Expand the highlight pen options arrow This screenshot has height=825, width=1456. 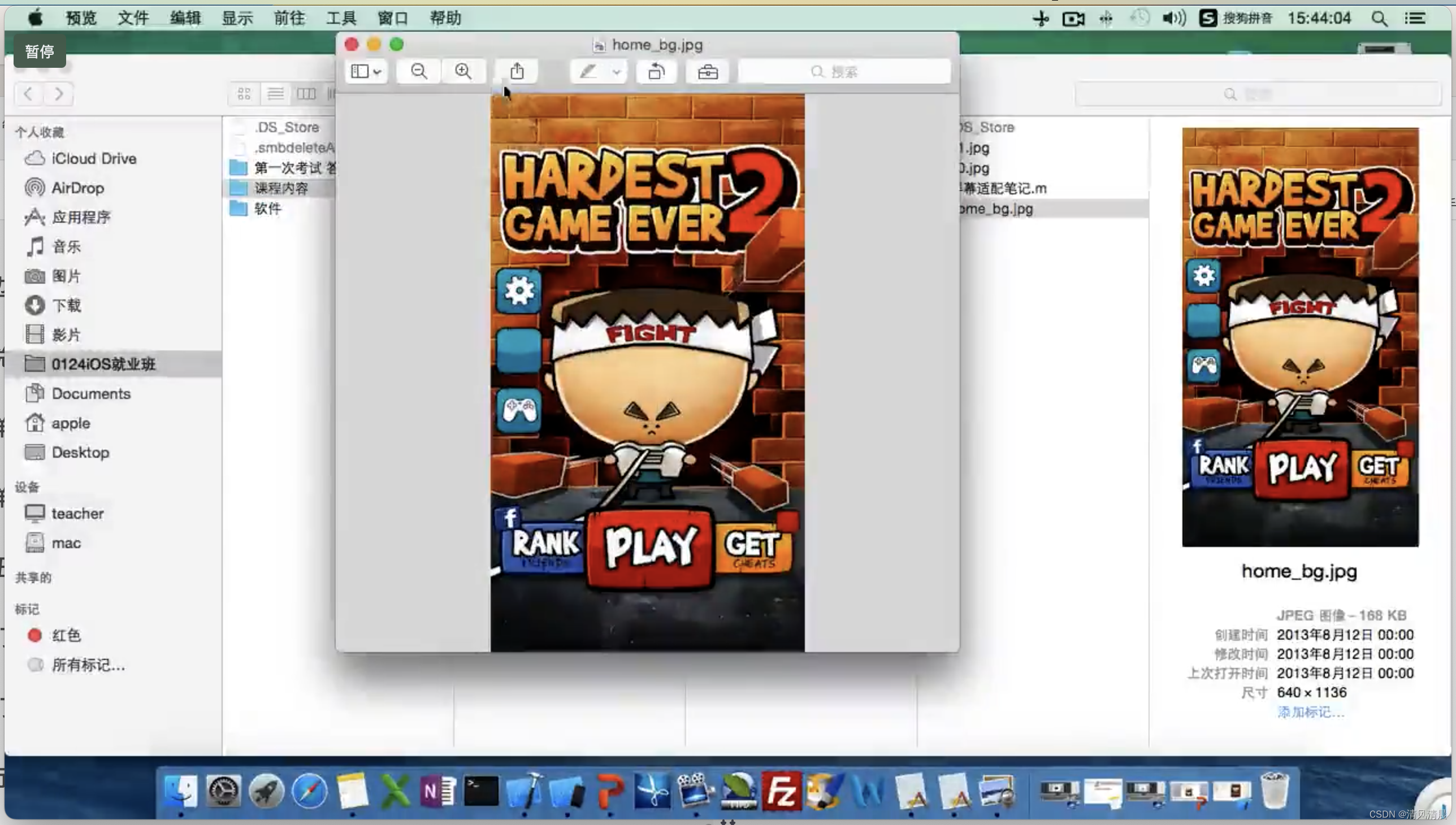coord(617,72)
